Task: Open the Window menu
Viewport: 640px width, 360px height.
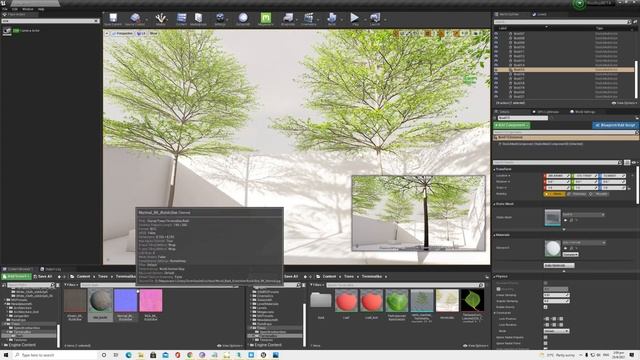Action: (28, 9)
